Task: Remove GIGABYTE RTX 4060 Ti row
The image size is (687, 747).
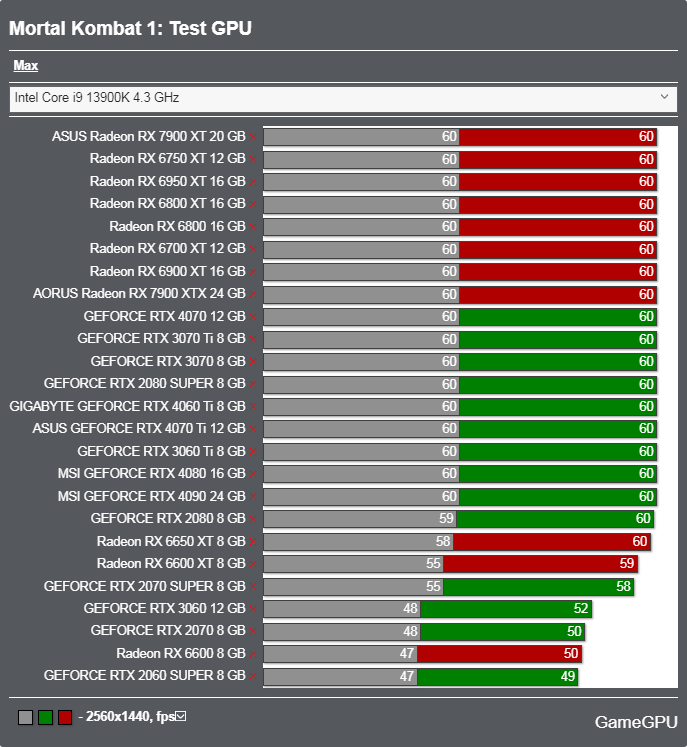Action: pyautogui.click(x=254, y=407)
